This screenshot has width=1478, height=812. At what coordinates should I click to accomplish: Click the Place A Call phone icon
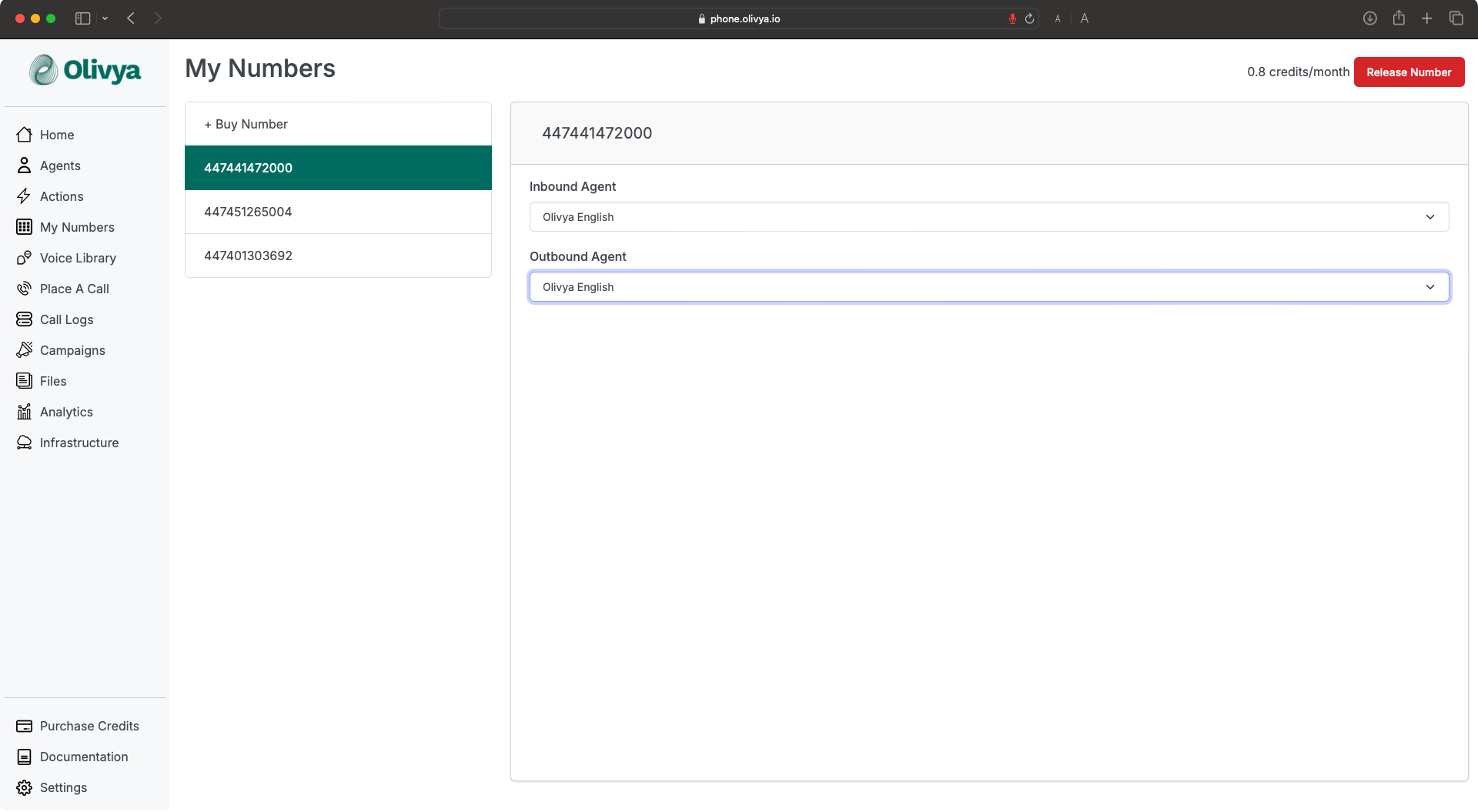[x=24, y=289]
